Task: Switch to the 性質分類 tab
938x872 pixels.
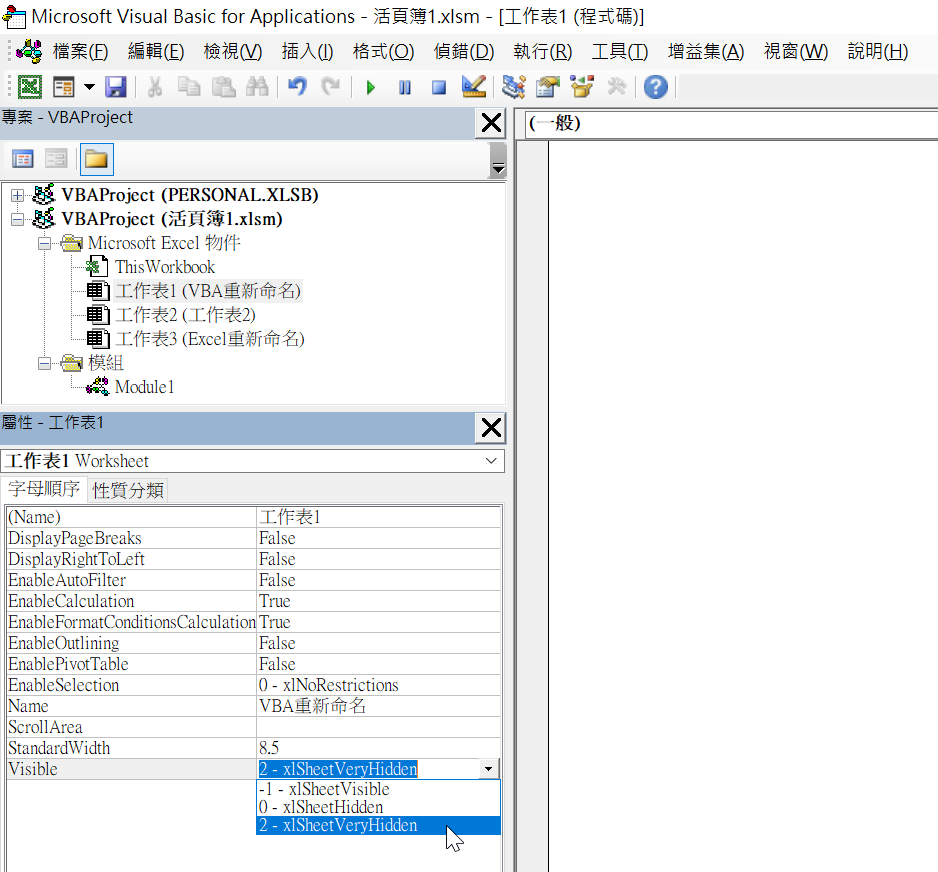Action: coord(128,490)
